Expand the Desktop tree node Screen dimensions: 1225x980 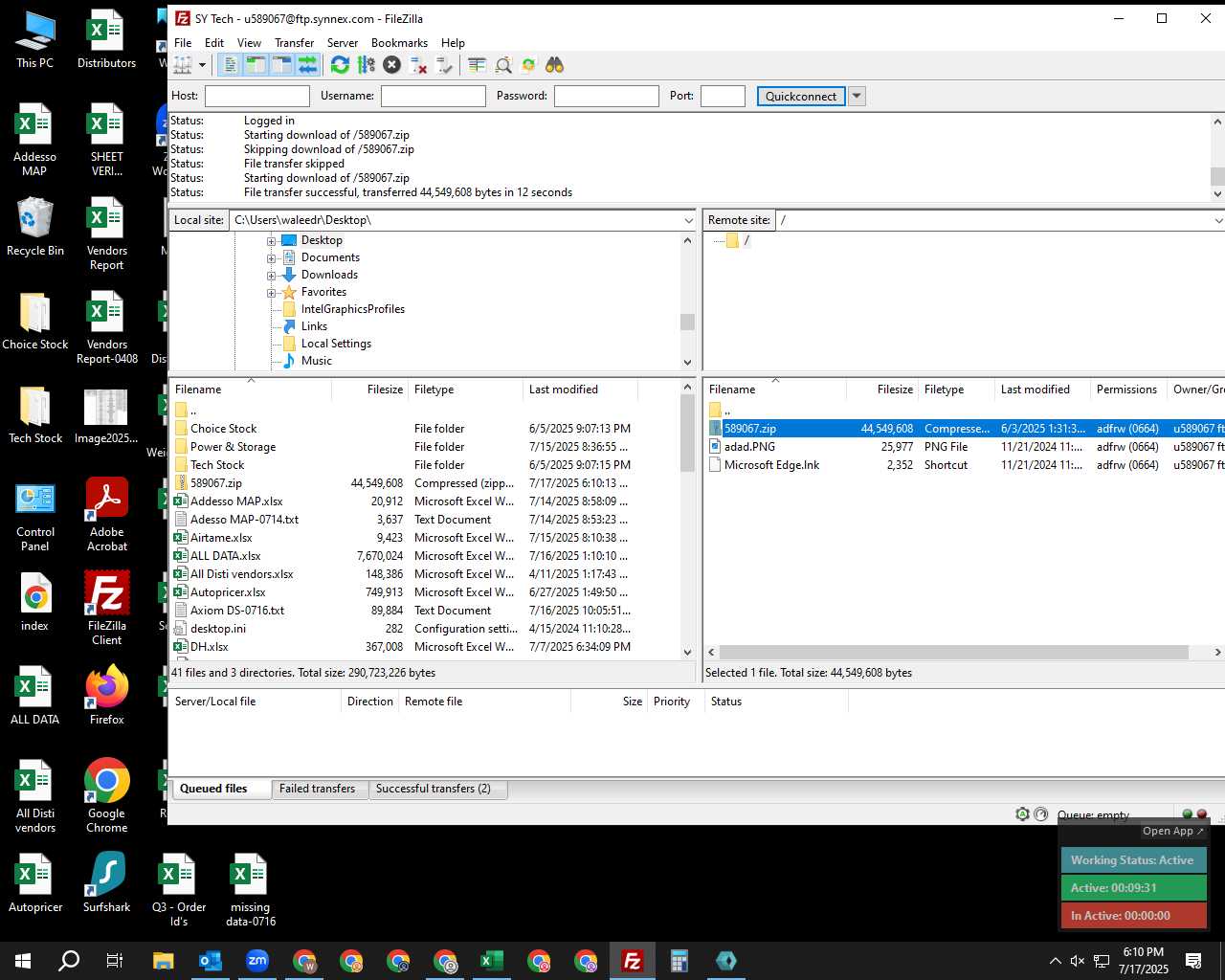click(x=271, y=241)
